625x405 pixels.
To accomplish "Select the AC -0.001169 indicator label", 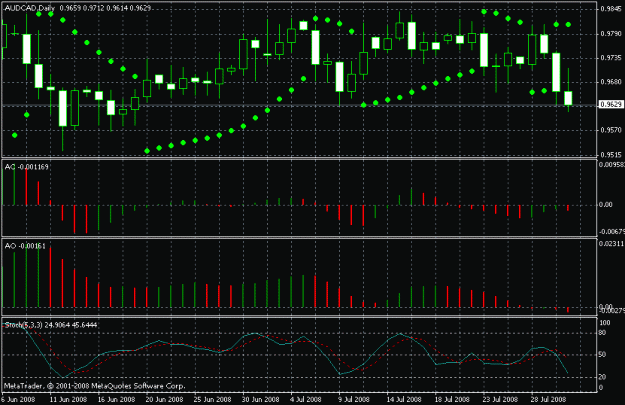I will pos(26,167).
